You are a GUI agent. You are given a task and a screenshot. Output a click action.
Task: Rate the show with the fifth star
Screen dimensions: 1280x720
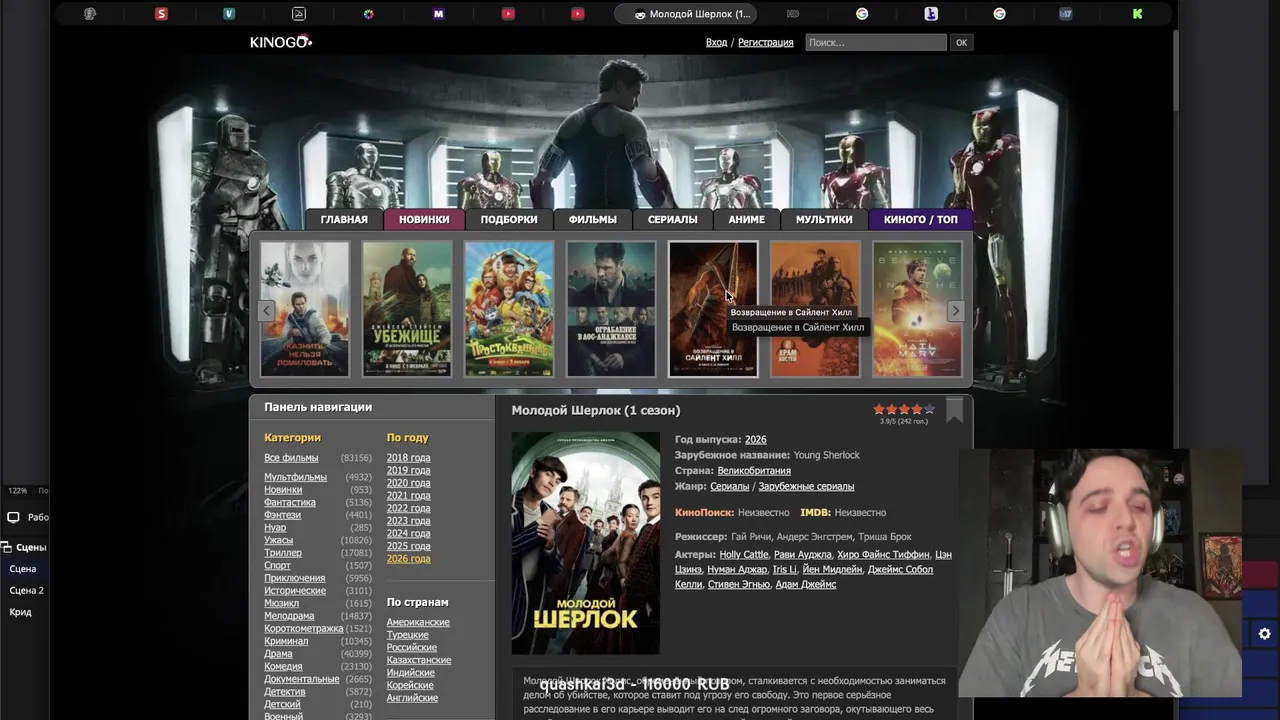tap(929, 409)
